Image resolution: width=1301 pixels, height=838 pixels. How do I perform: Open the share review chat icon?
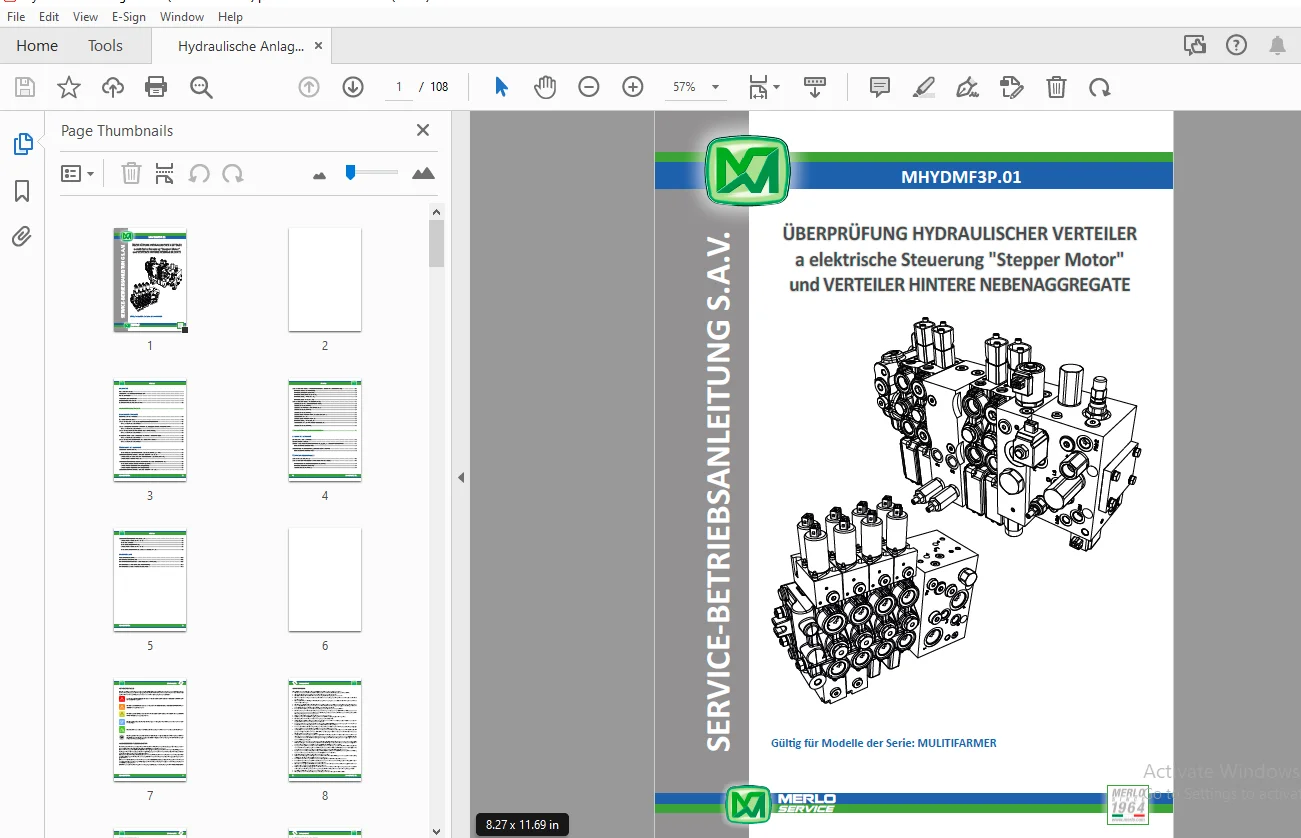[1195, 45]
